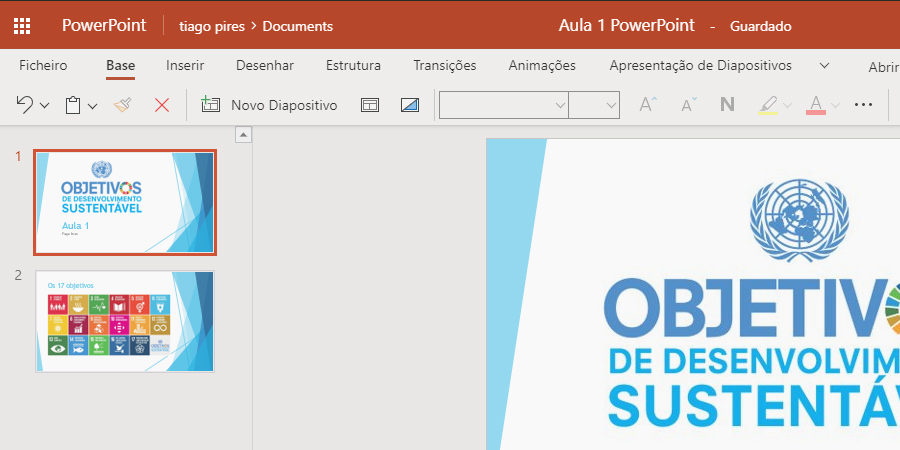Click the slide panel scroll up arrow
This screenshot has width=900, height=450.
[243, 135]
